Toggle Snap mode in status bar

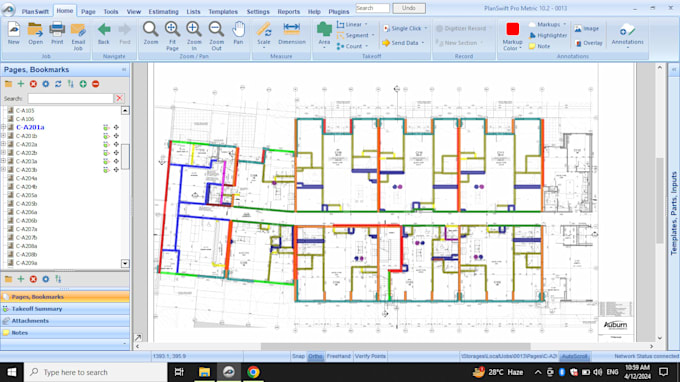point(298,356)
